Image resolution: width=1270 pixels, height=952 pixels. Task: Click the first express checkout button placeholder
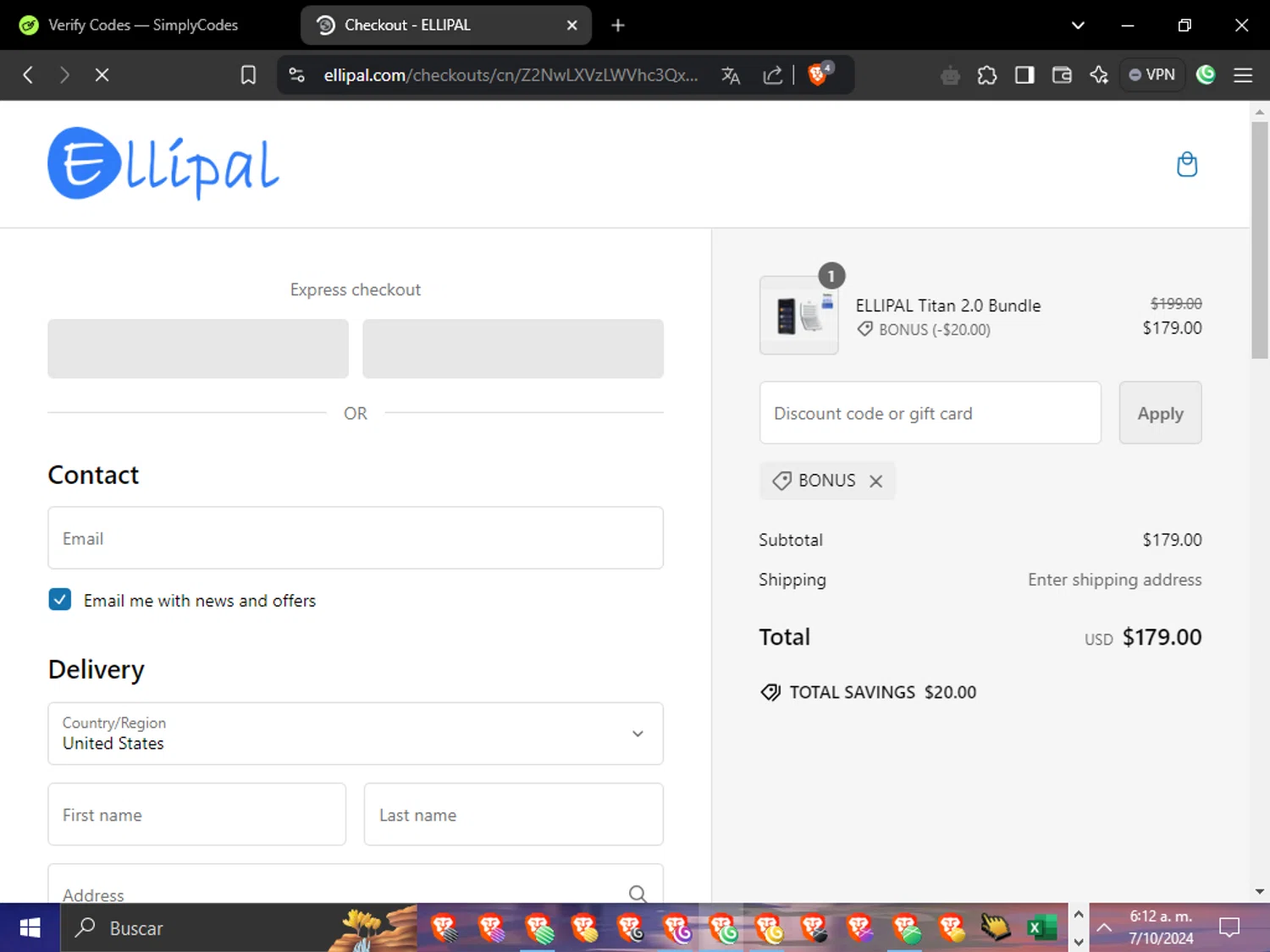tap(198, 349)
